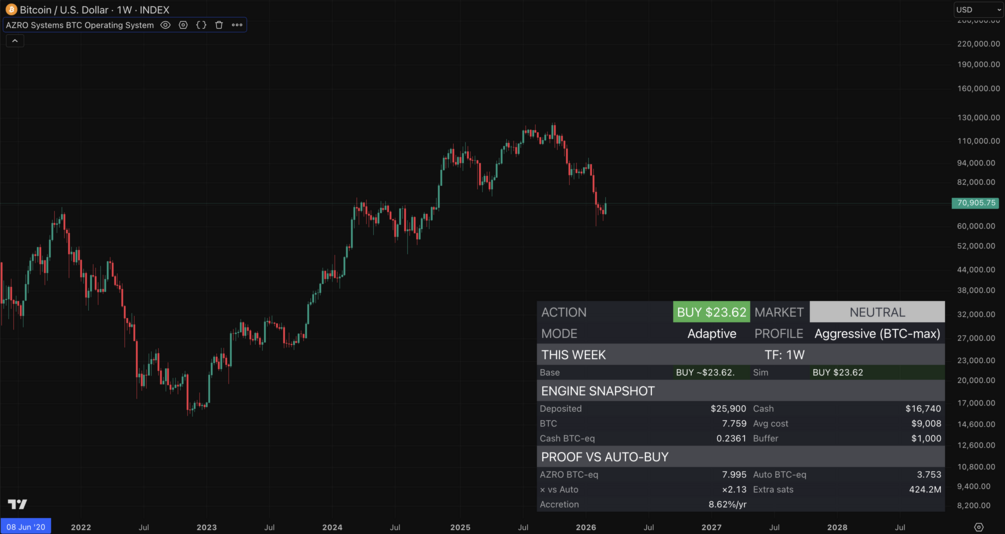The width and height of the screenshot is (1005, 534).
Task: Remove the AZRO Systems indicator
Action: click(x=219, y=25)
